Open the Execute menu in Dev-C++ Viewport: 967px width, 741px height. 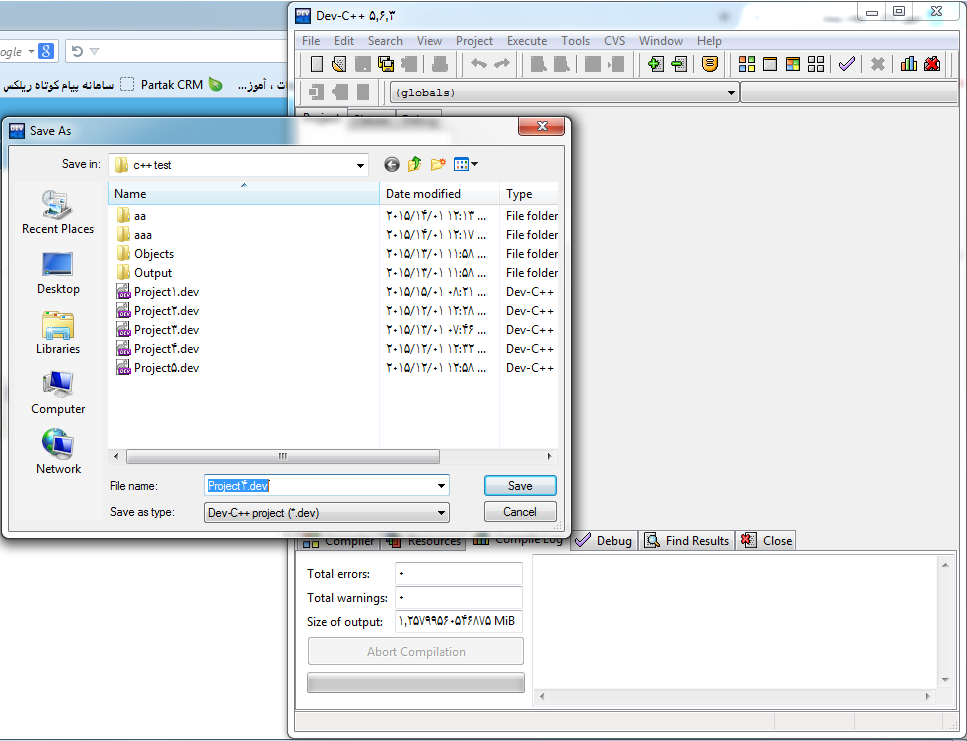tap(527, 41)
